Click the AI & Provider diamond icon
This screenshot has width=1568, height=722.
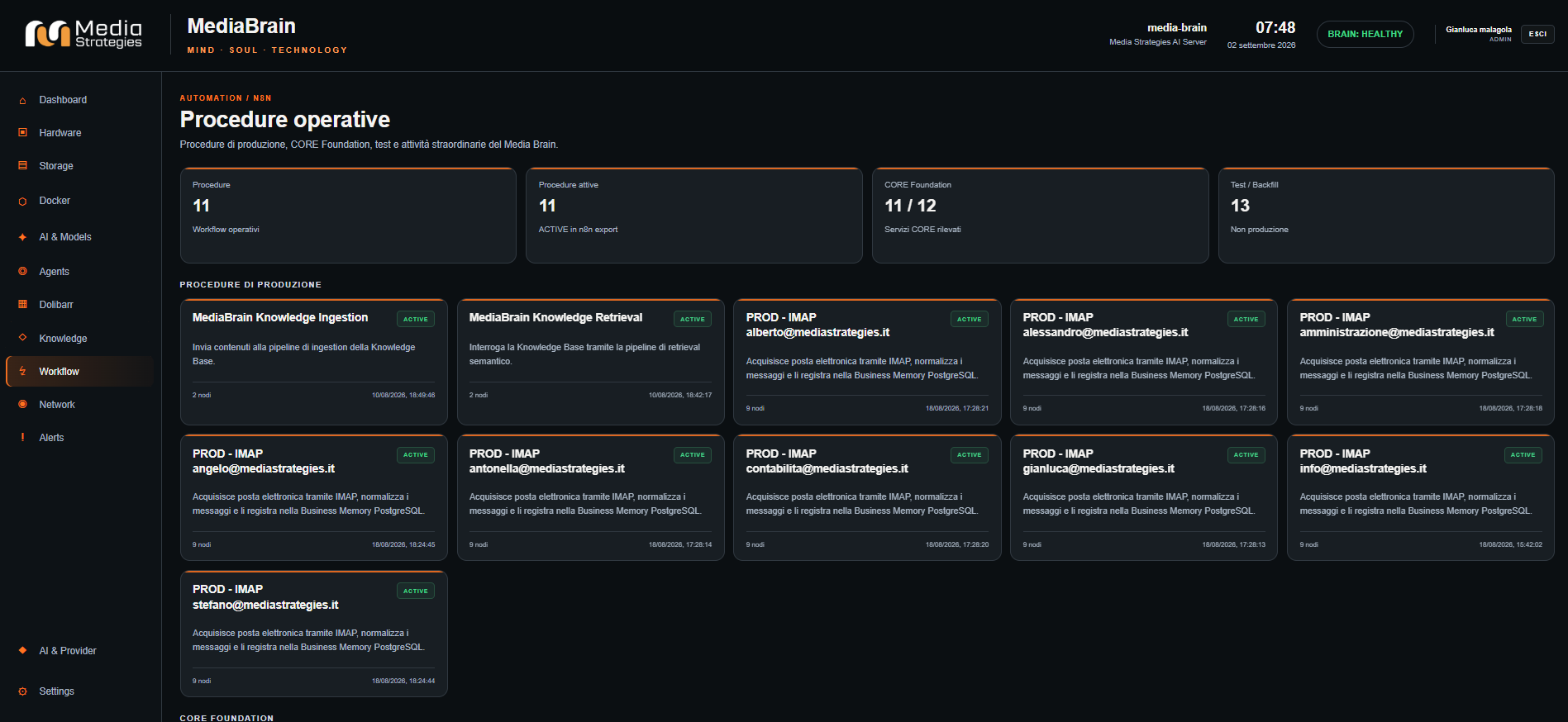pos(22,650)
